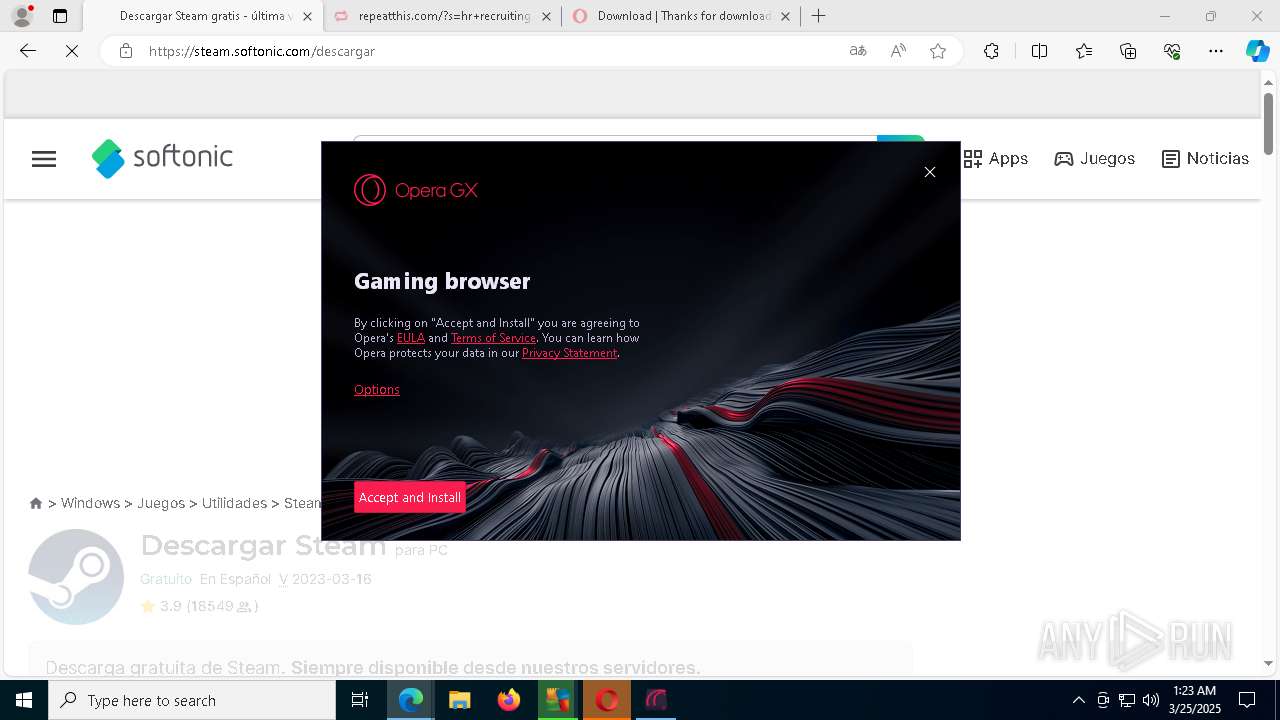Open Browser essentials heart icon
1280x720 pixels.
(x=1172, y=51)
